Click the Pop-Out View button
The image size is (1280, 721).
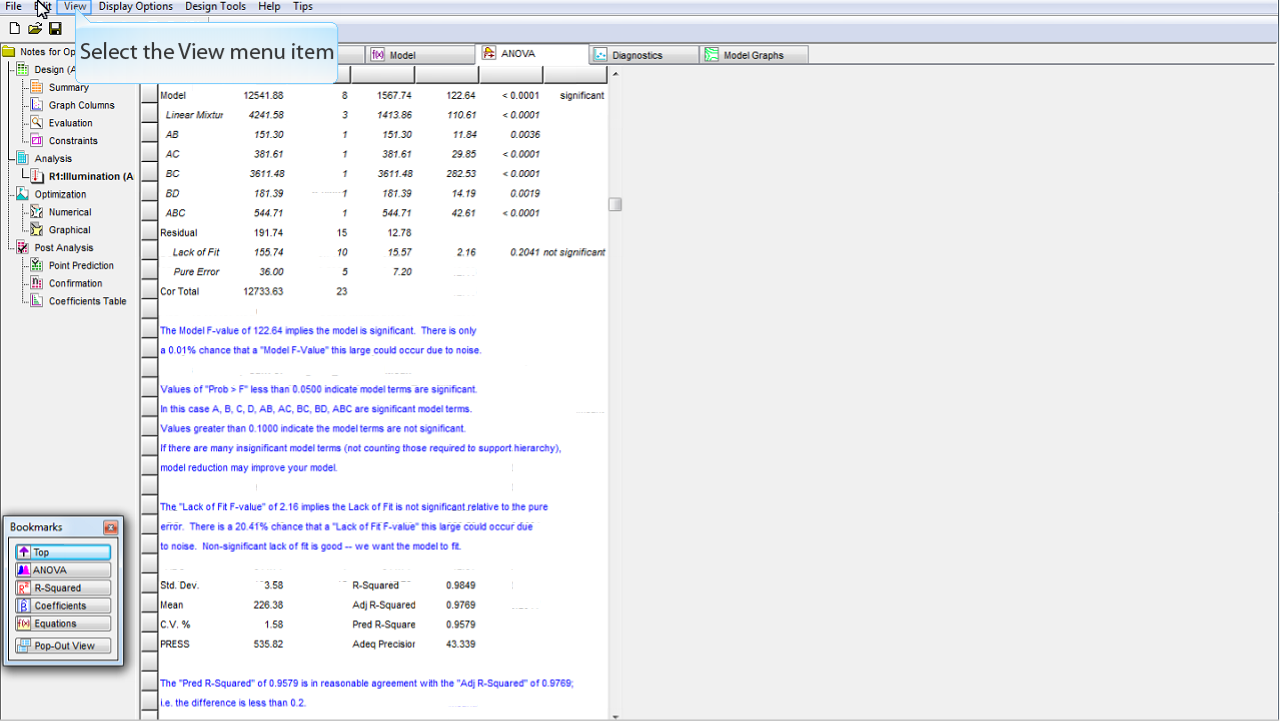pos(62,646)
